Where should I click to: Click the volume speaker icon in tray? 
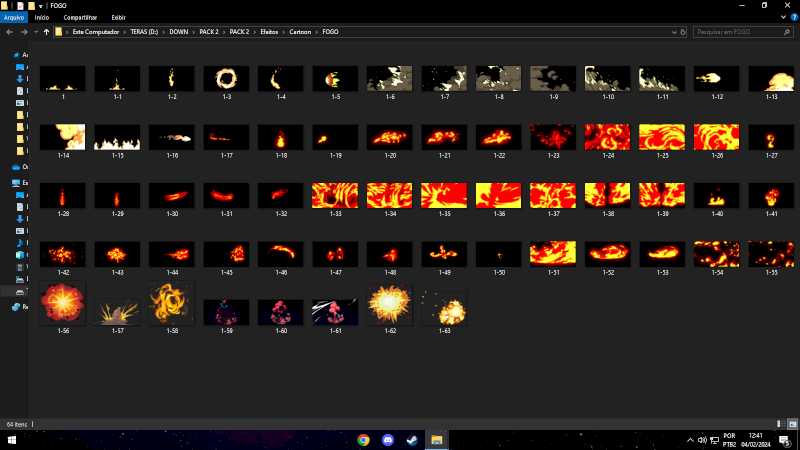[x=702, y=440]
